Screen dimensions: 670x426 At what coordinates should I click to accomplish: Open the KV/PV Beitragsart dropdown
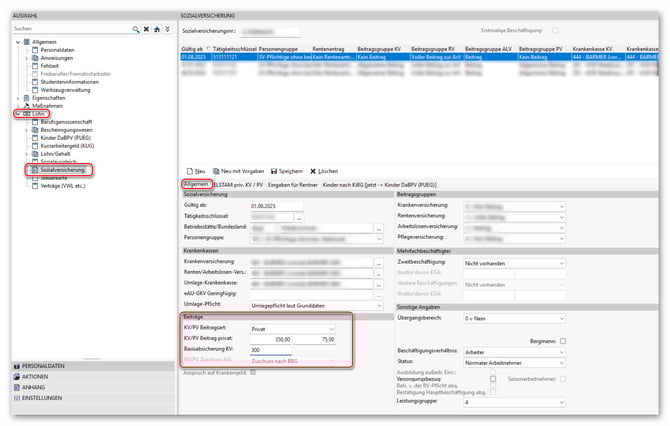coord(331,328)
